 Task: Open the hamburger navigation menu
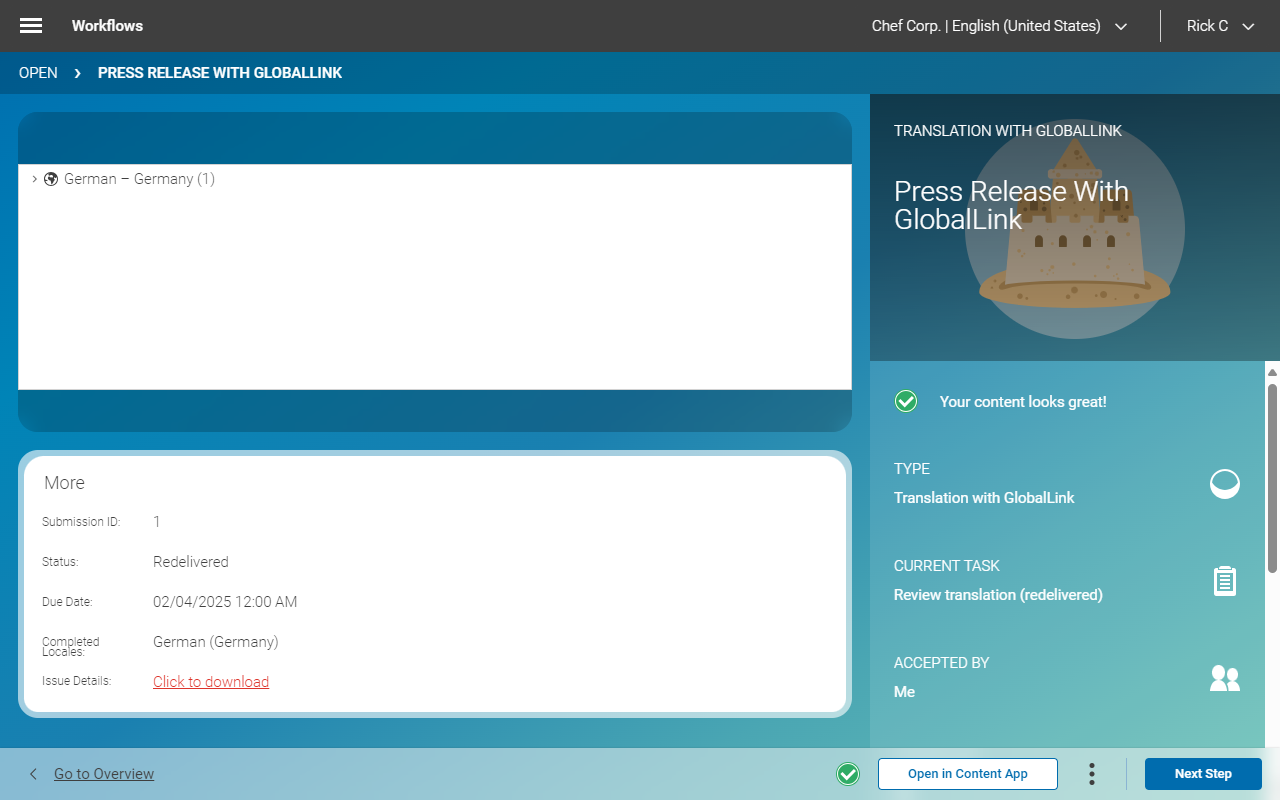(30, 26)
